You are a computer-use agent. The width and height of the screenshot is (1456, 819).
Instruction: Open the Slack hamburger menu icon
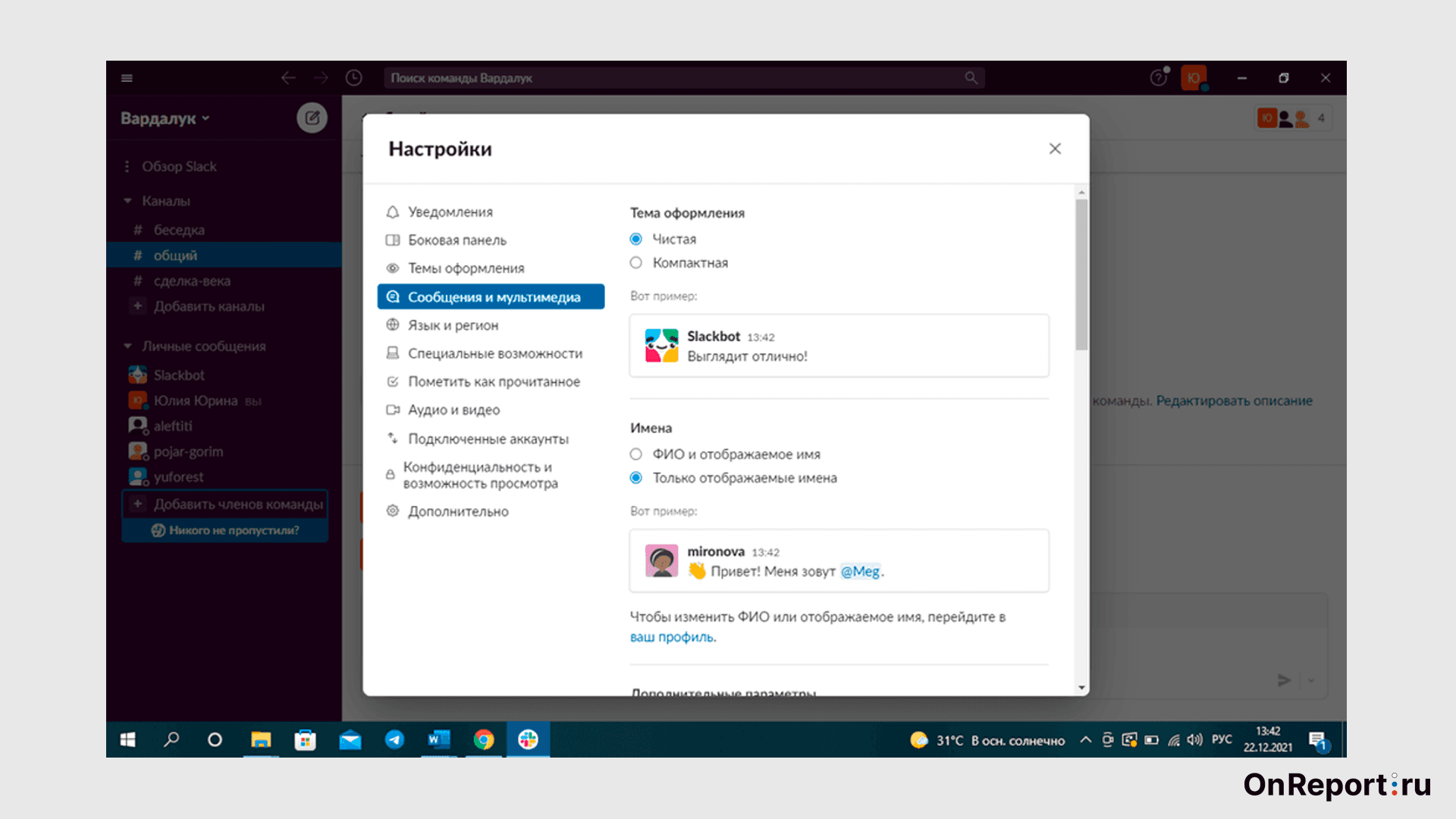[x=127, y=78]
